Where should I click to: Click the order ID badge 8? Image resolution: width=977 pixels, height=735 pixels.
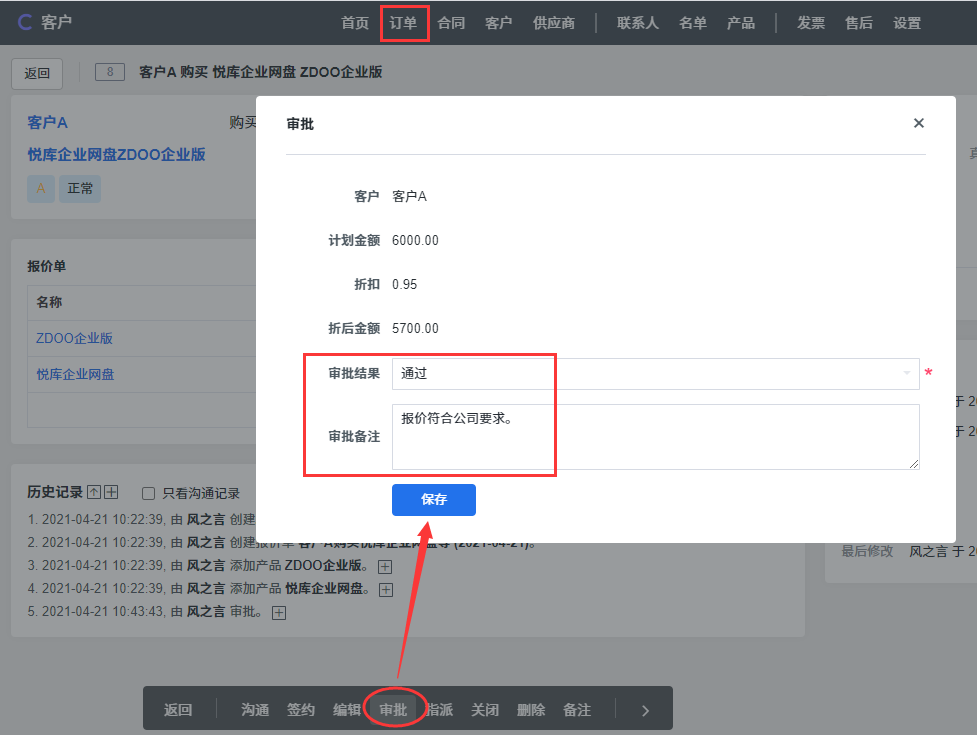[x=110, y=72]
